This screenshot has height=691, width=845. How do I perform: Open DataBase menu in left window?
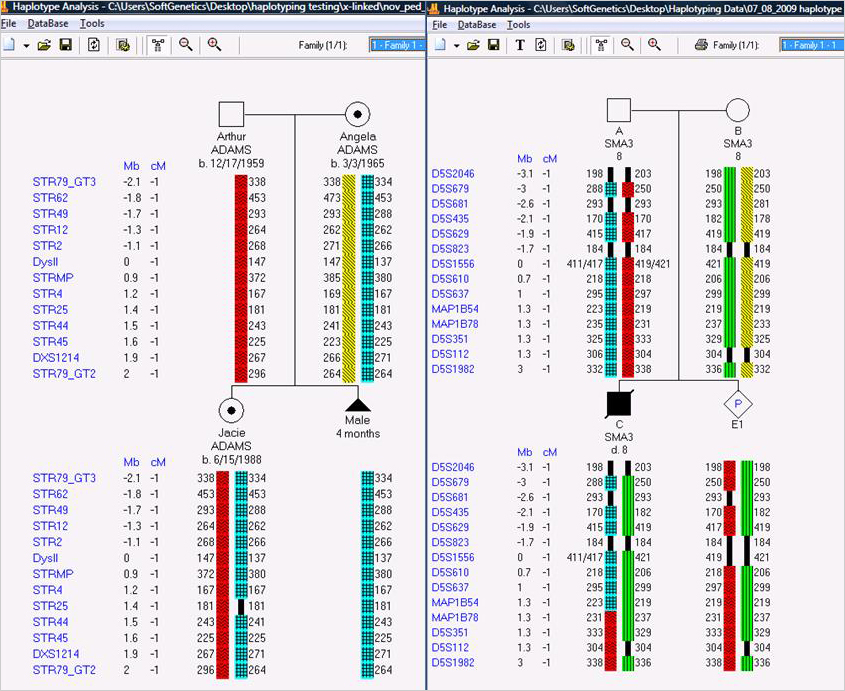click(x=48, y=24)
